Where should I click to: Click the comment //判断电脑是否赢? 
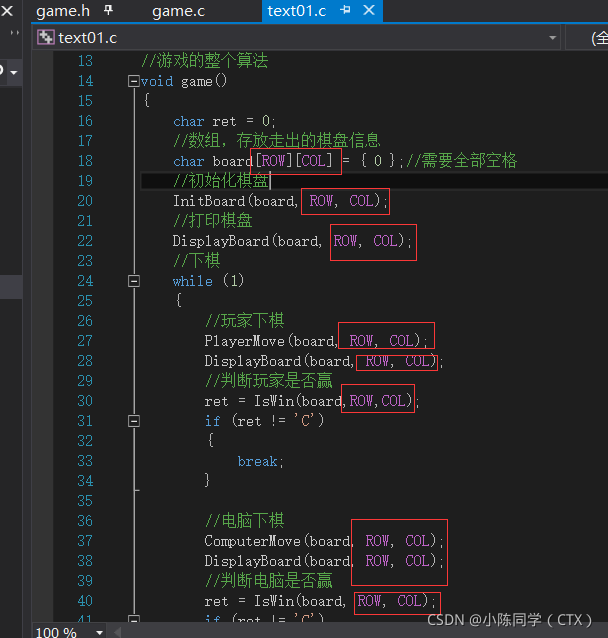coord(269,581)
